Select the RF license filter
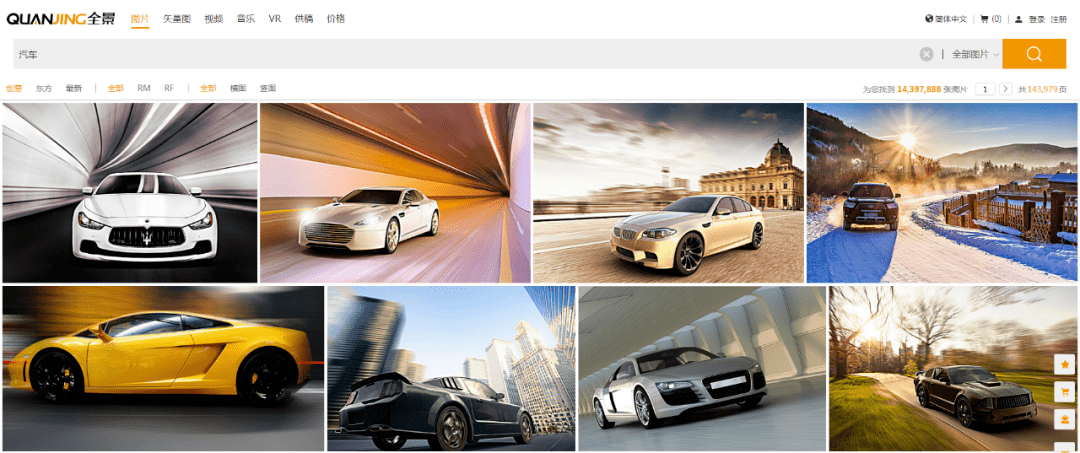 pyautogui.click(x=169, y=88)
